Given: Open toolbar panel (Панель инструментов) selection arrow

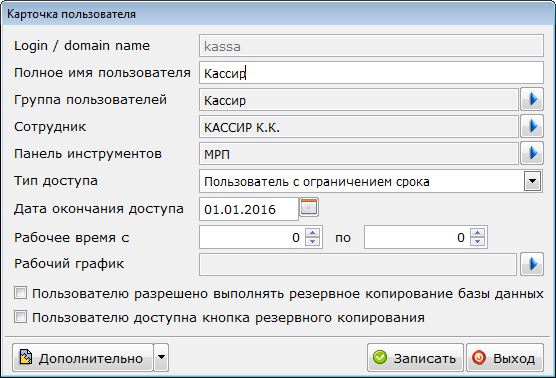Looking at the screenshot, I should 532,153.
